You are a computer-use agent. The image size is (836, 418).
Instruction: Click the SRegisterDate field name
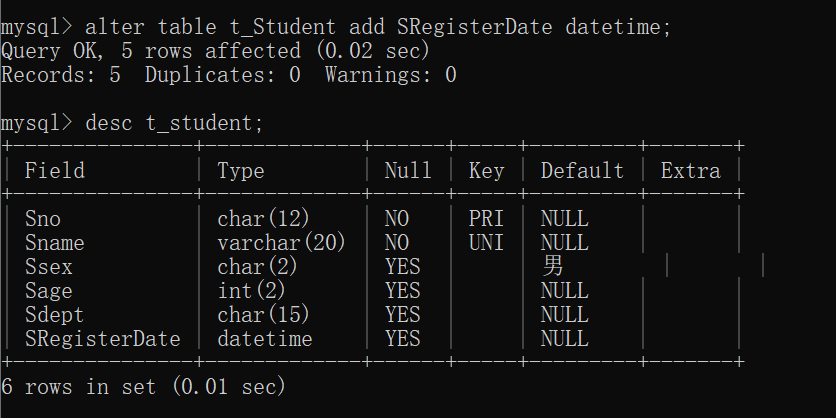pos(103,339)
